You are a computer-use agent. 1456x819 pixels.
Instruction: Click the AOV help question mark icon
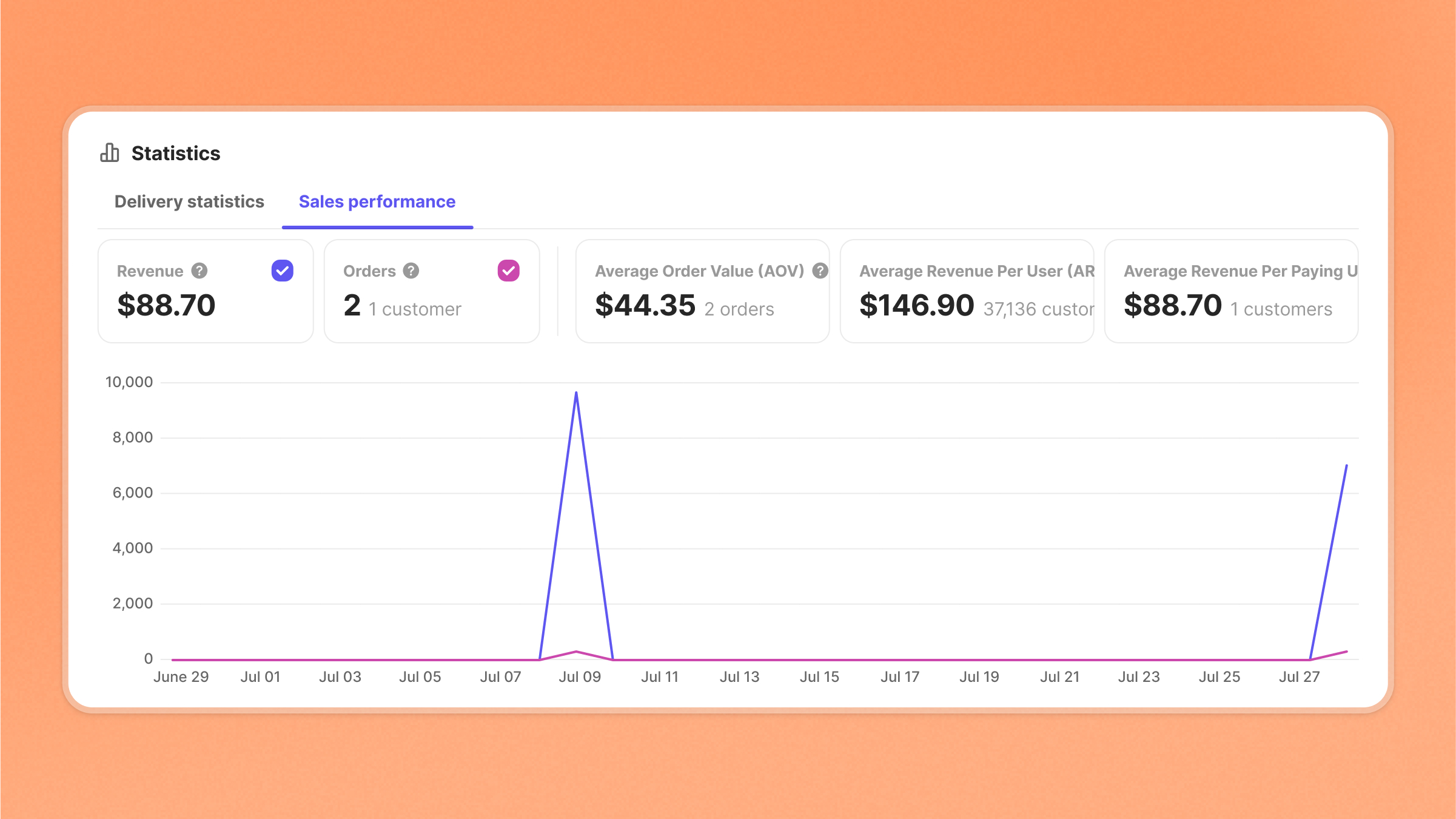coord(820,271)
